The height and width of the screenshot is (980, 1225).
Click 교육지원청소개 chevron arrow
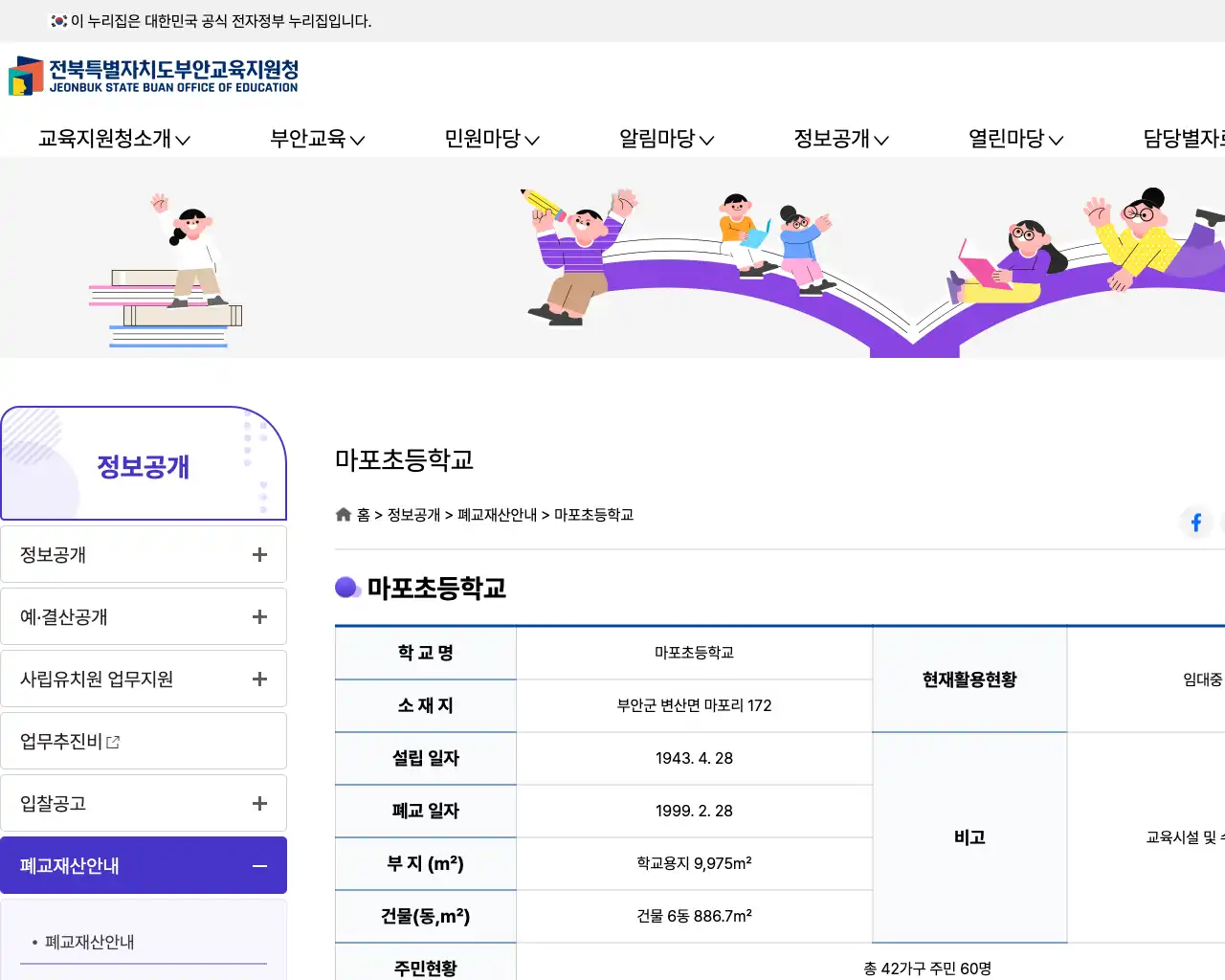coord(183,140)
